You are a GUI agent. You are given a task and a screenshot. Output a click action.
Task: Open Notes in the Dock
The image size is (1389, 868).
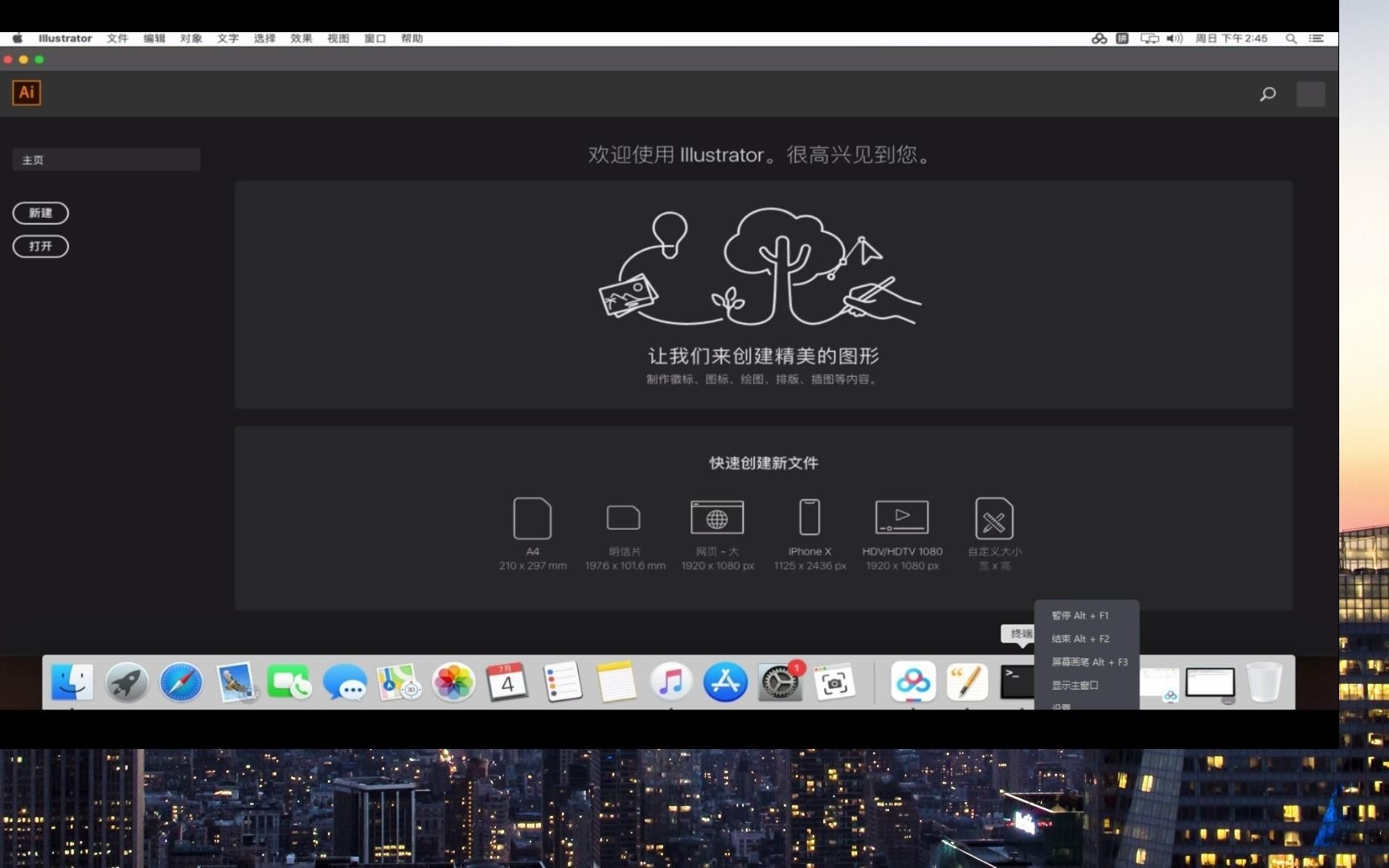(x=617, y=682)
